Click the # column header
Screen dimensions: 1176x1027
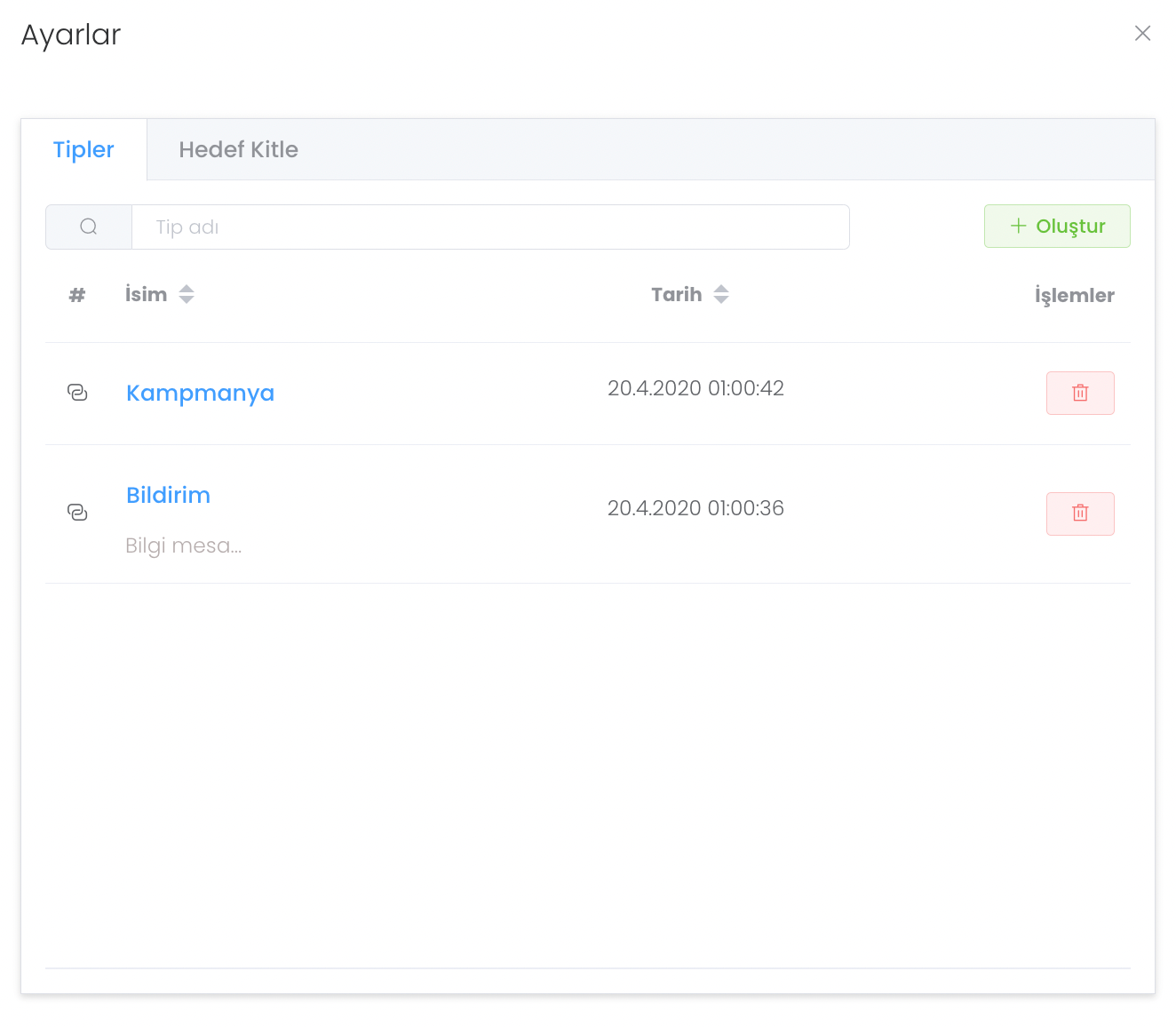click(x=77, y=295)
